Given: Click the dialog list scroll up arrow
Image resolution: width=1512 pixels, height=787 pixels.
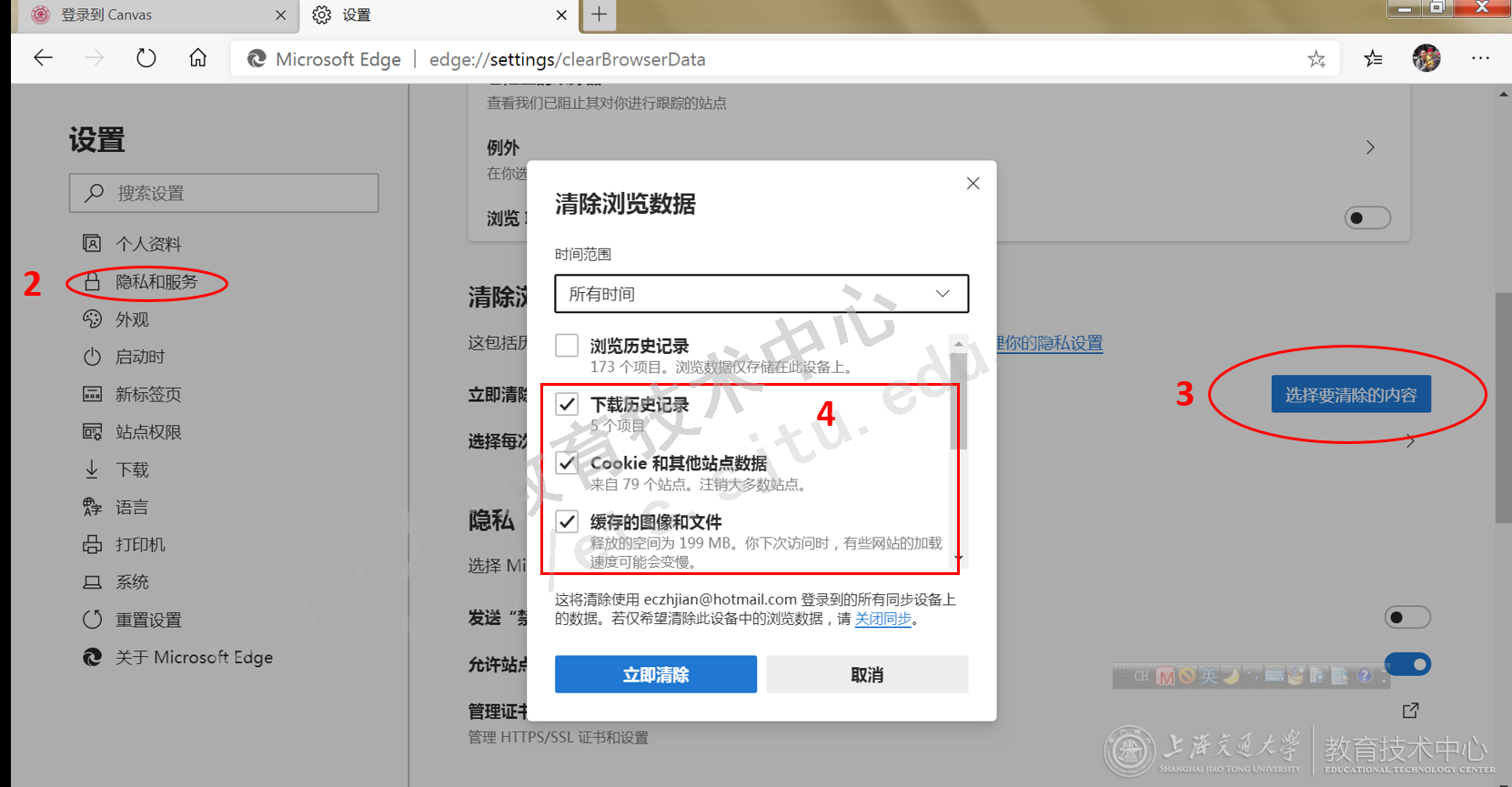Looking at the screenshot, I should 958,344.
